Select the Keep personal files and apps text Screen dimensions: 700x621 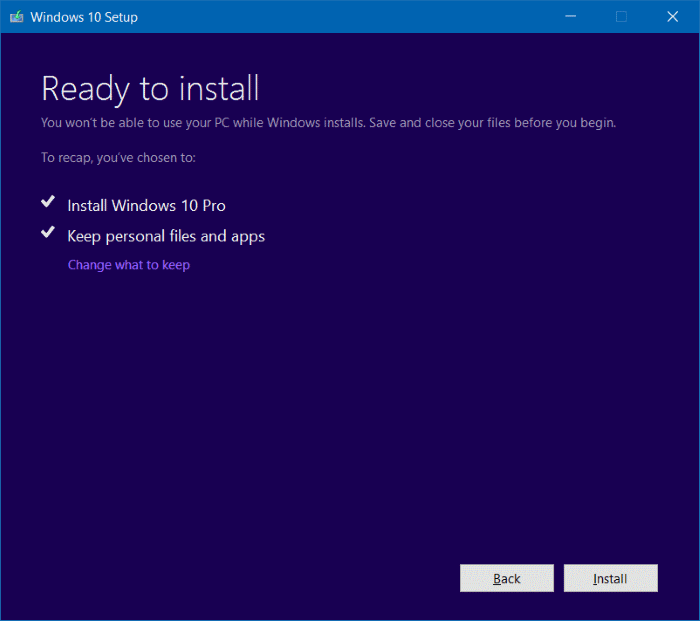pyautogui.click(x=166, y=237)
